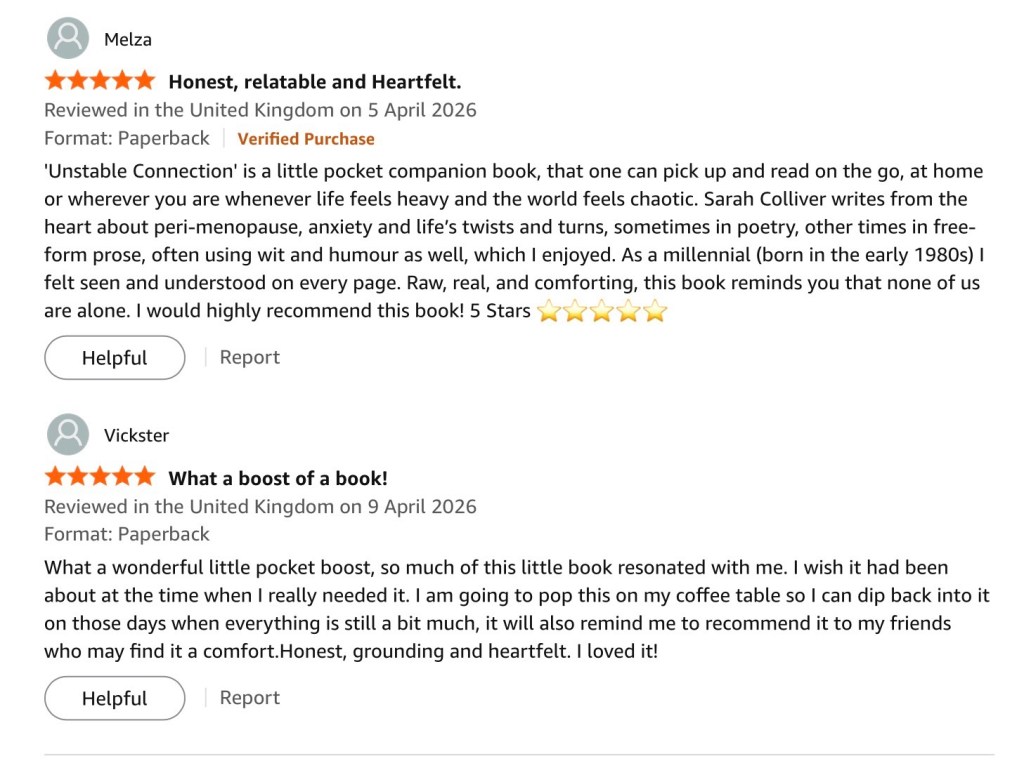Click the Verified Purchase label
Viewport: 1024px width, 768px height.
306,139
